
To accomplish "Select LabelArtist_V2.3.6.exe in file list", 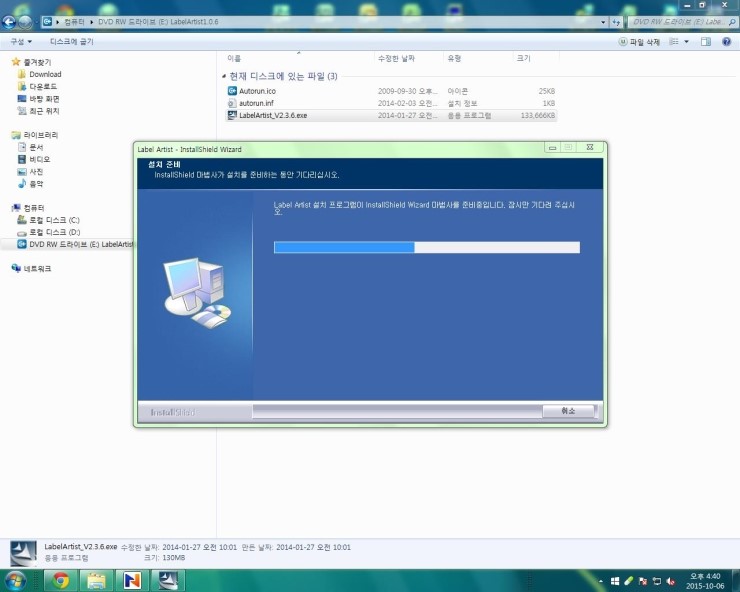I will coord(272,115).
